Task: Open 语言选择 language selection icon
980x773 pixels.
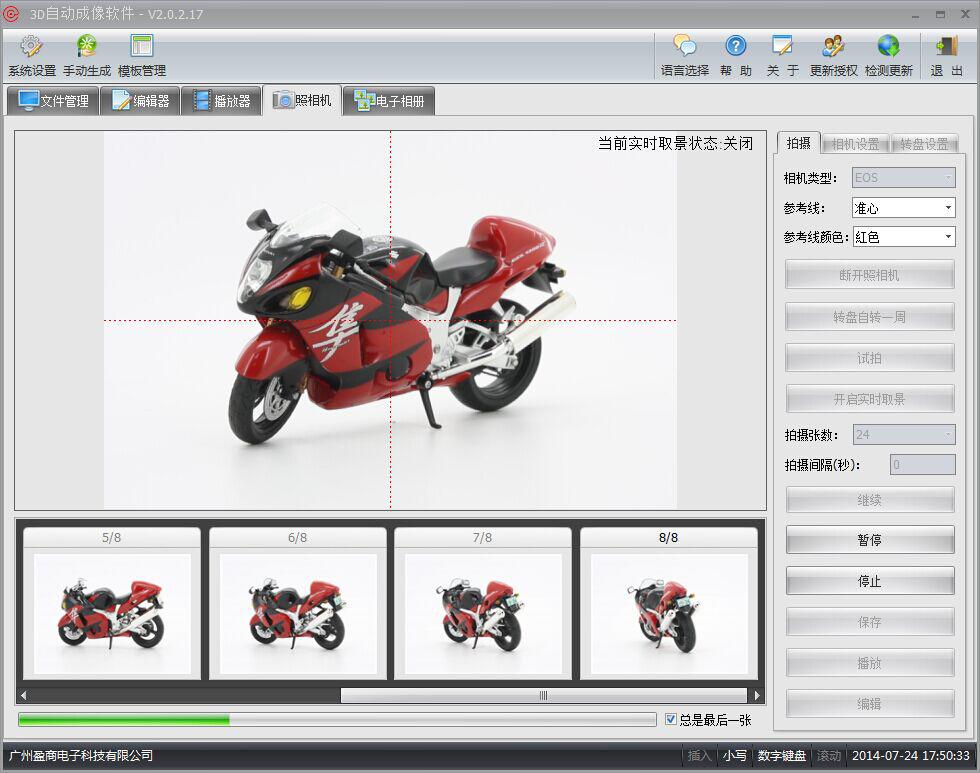Action: pos(685,47)
